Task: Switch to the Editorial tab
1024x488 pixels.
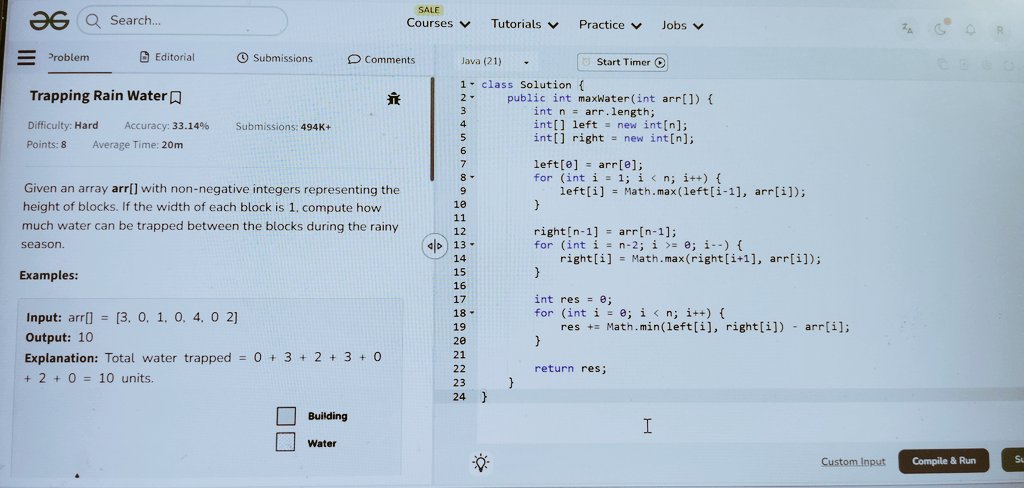Action: (x=167, y=57)
